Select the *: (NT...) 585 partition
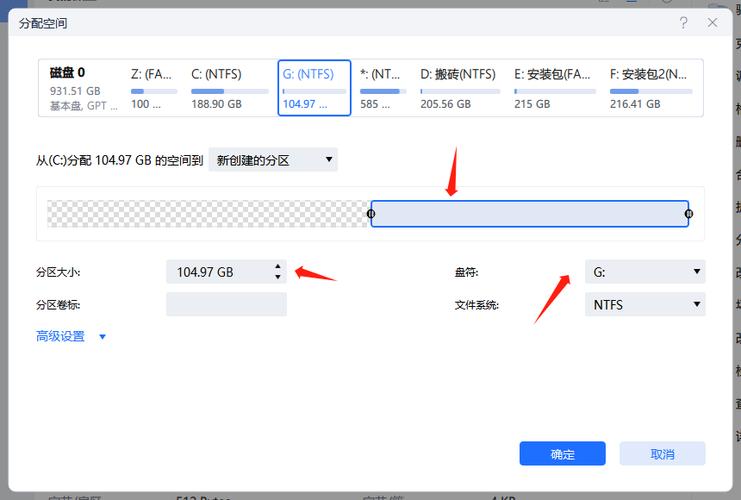The height and width of the screenshot is (500, 741). [383, 88]
